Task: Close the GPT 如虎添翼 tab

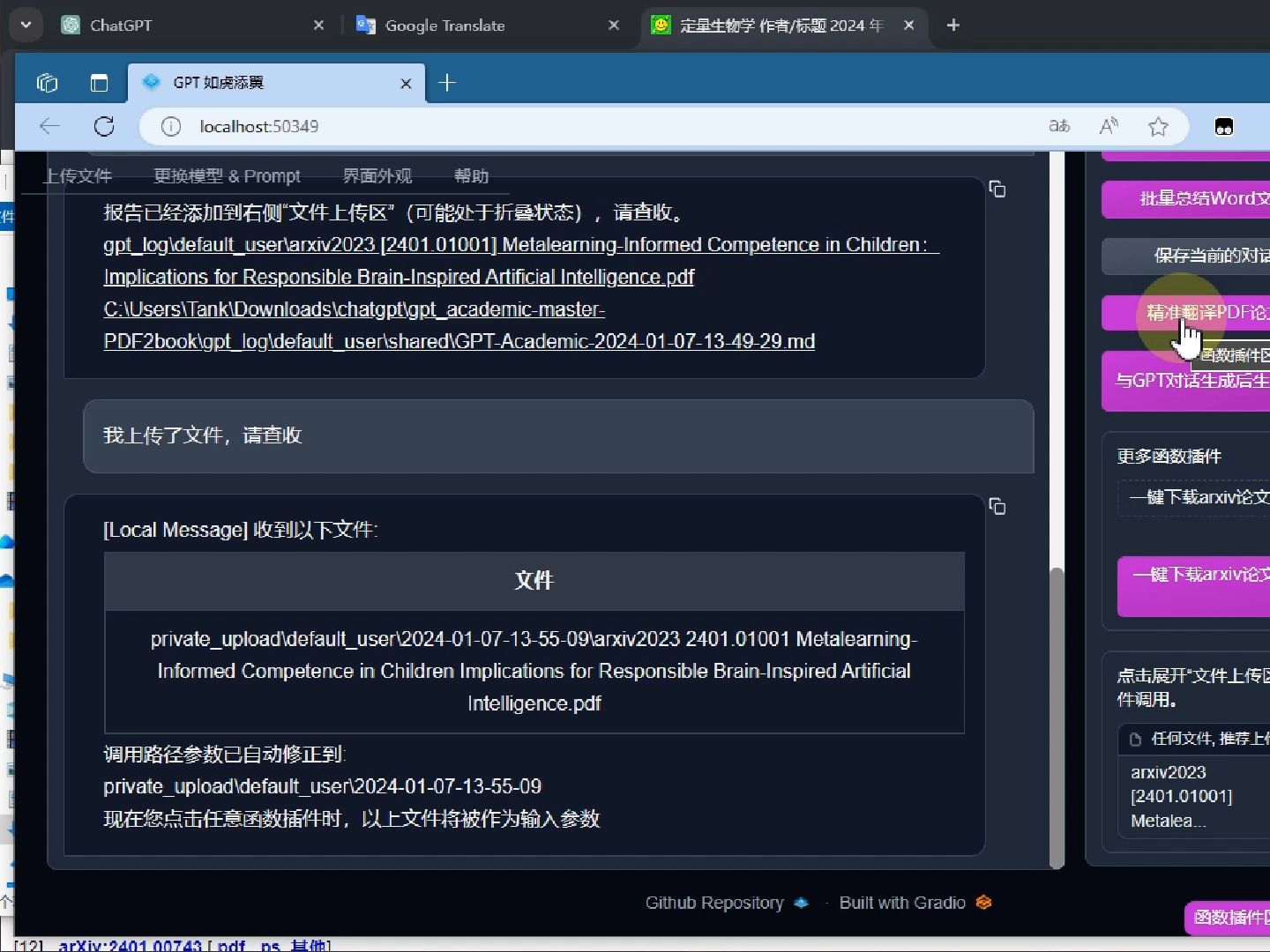Action: (x=406, y=84)
